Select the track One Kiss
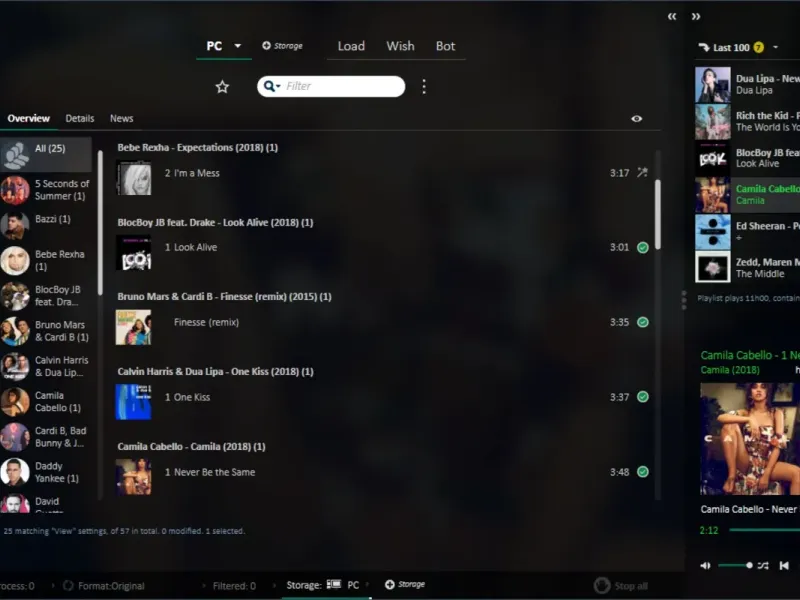The image size is (800, 600). [x=187, y=397]
